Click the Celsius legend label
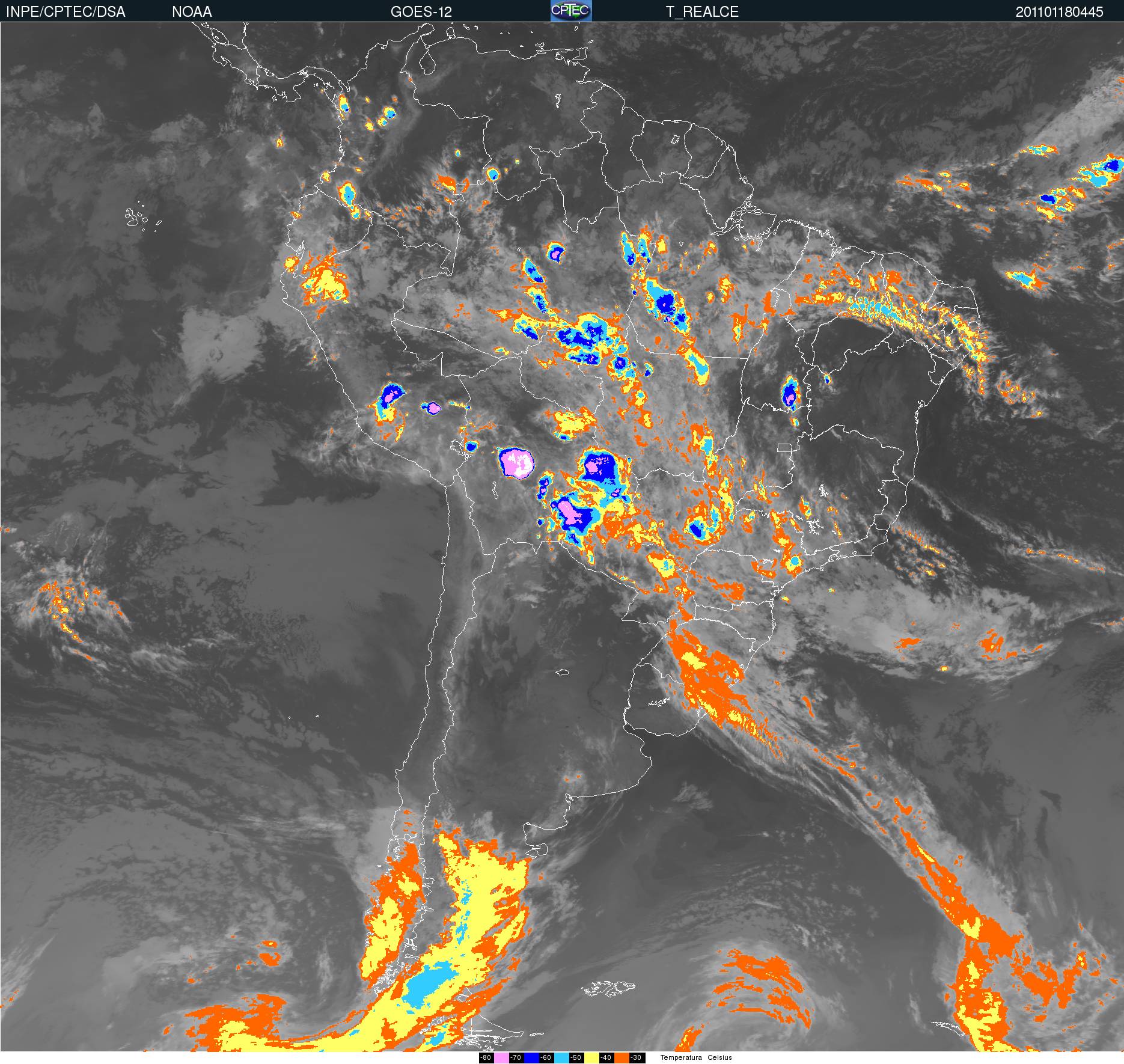Screen dimensions: 1124x1064 (x=719, y=1058)
